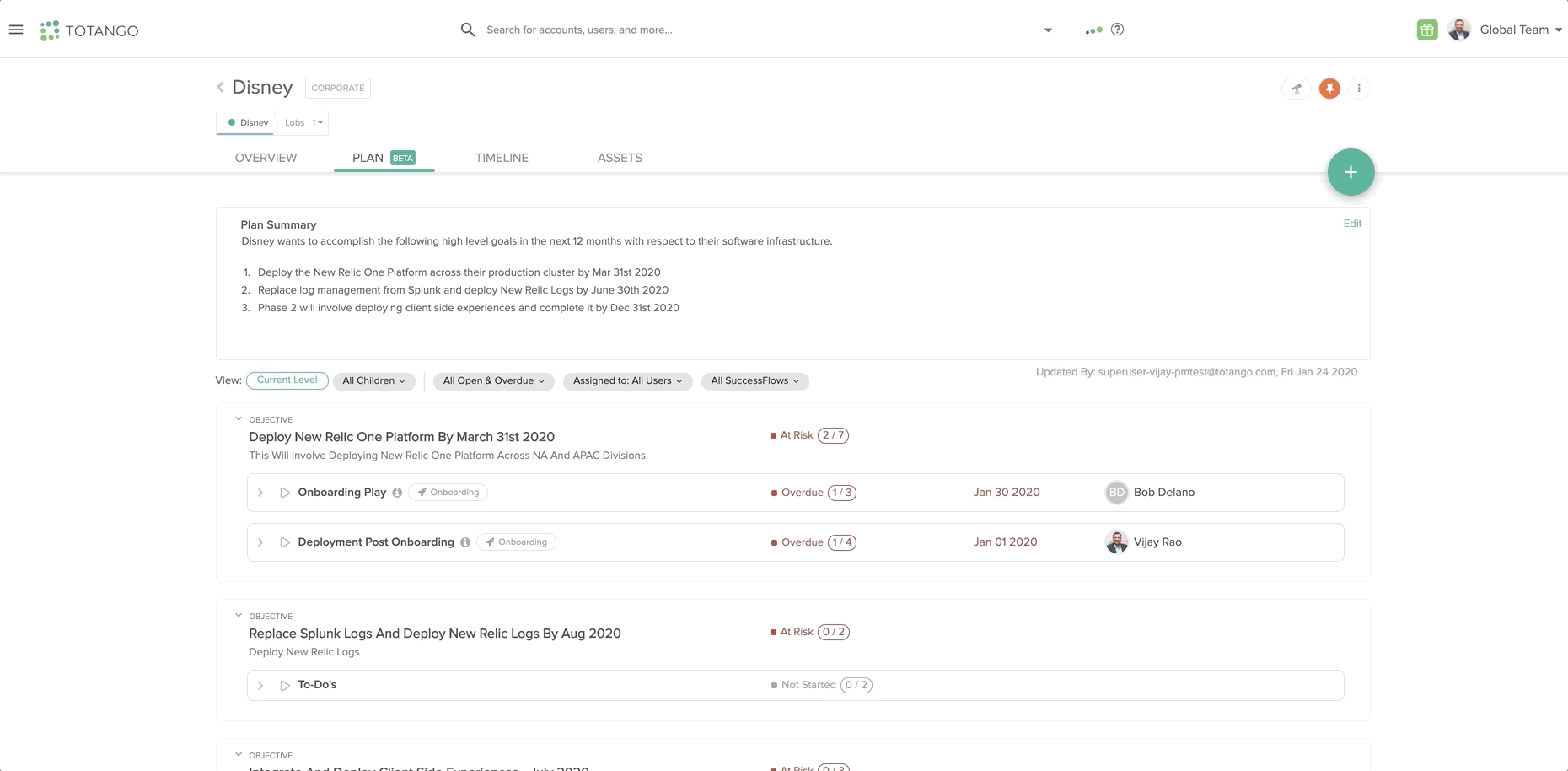The image size is (1568, 771).
Task: Click the green plus add button
Action: point(1351,172)
